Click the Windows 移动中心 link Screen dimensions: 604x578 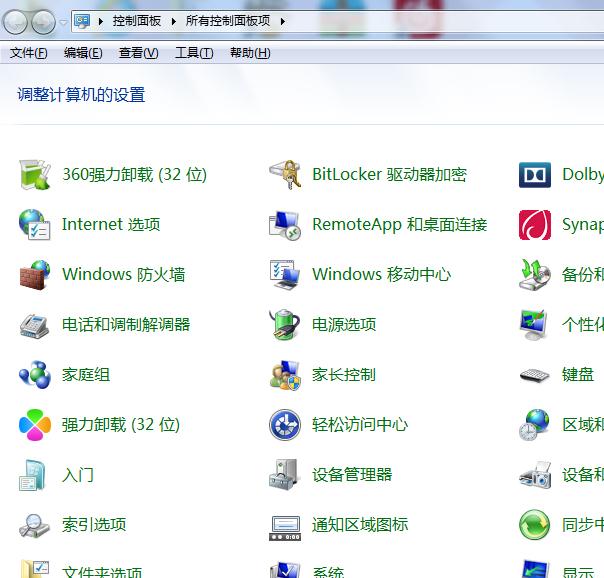pyautogui.click(x=381, y=275)
